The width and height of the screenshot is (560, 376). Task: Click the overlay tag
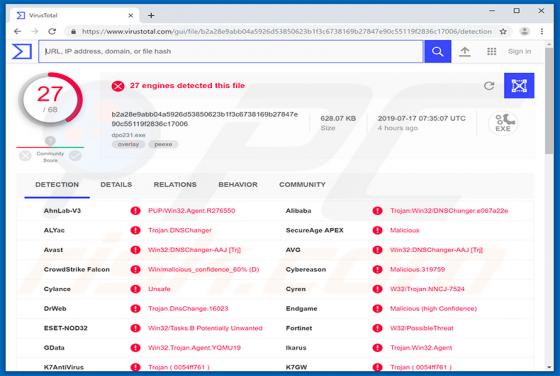click(128, 144)
